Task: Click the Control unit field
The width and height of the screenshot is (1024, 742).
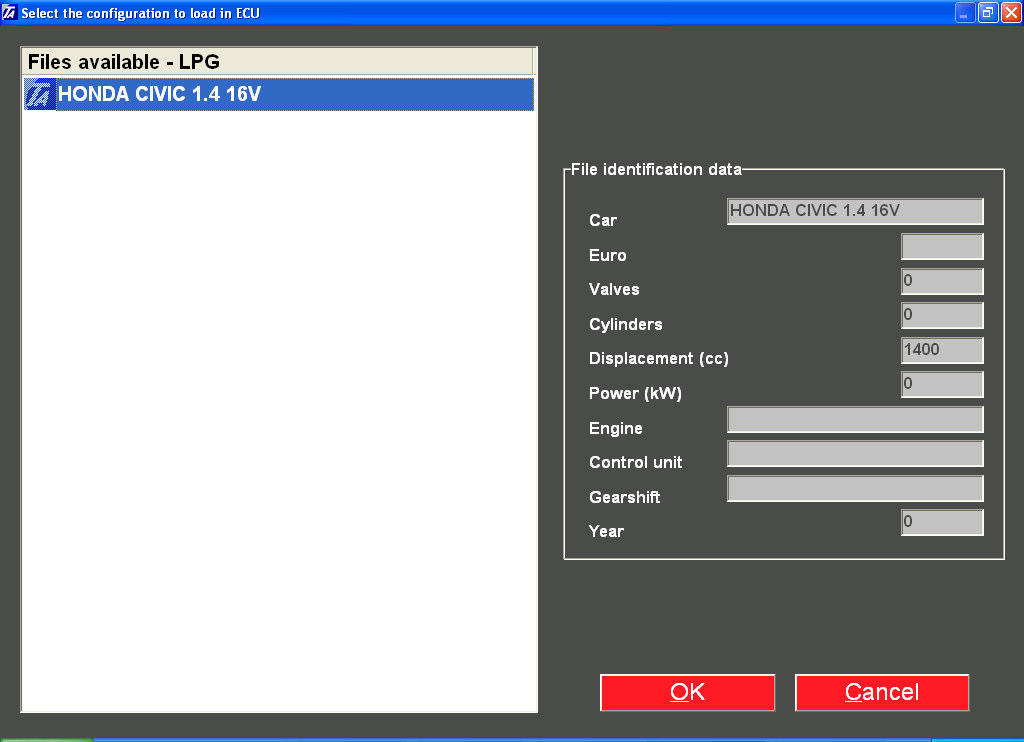Action: (855, 453)
